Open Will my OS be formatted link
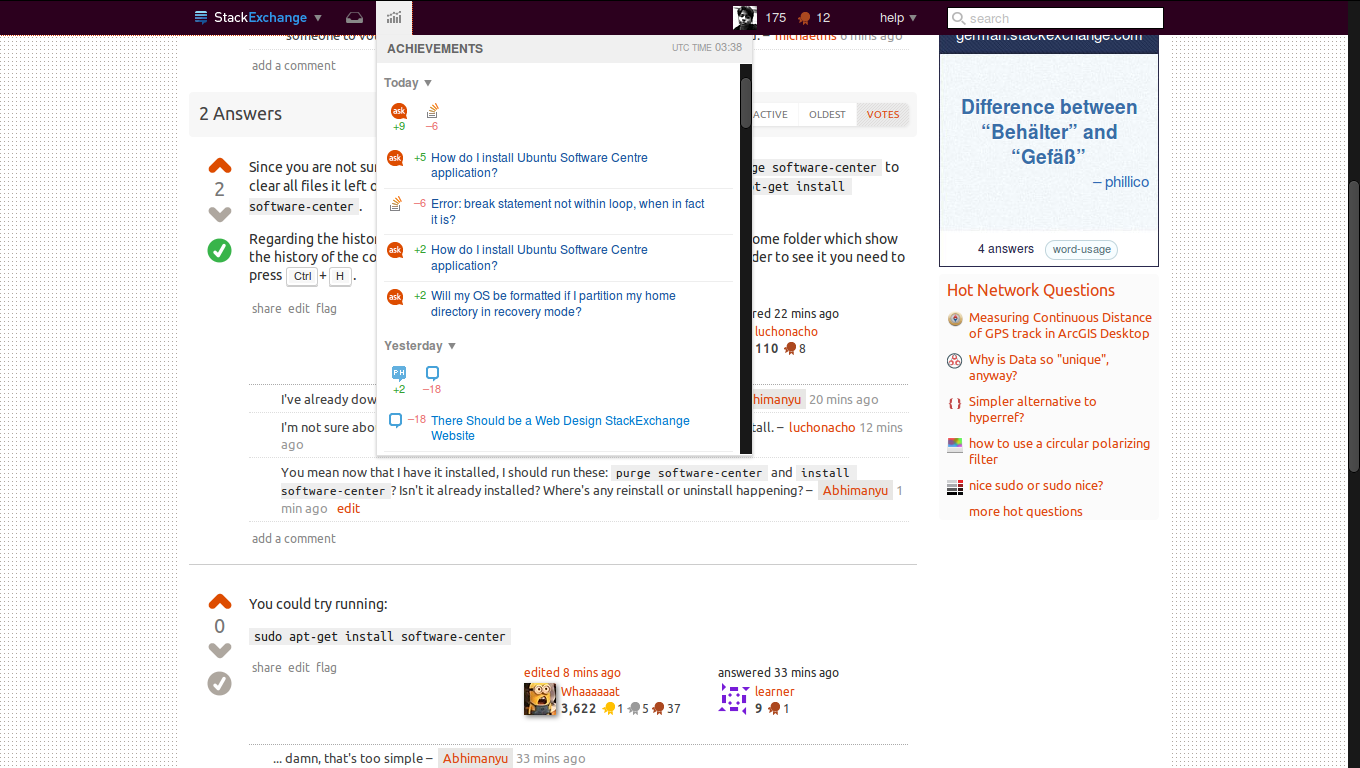1360x768 pixels. click(553, 304)
